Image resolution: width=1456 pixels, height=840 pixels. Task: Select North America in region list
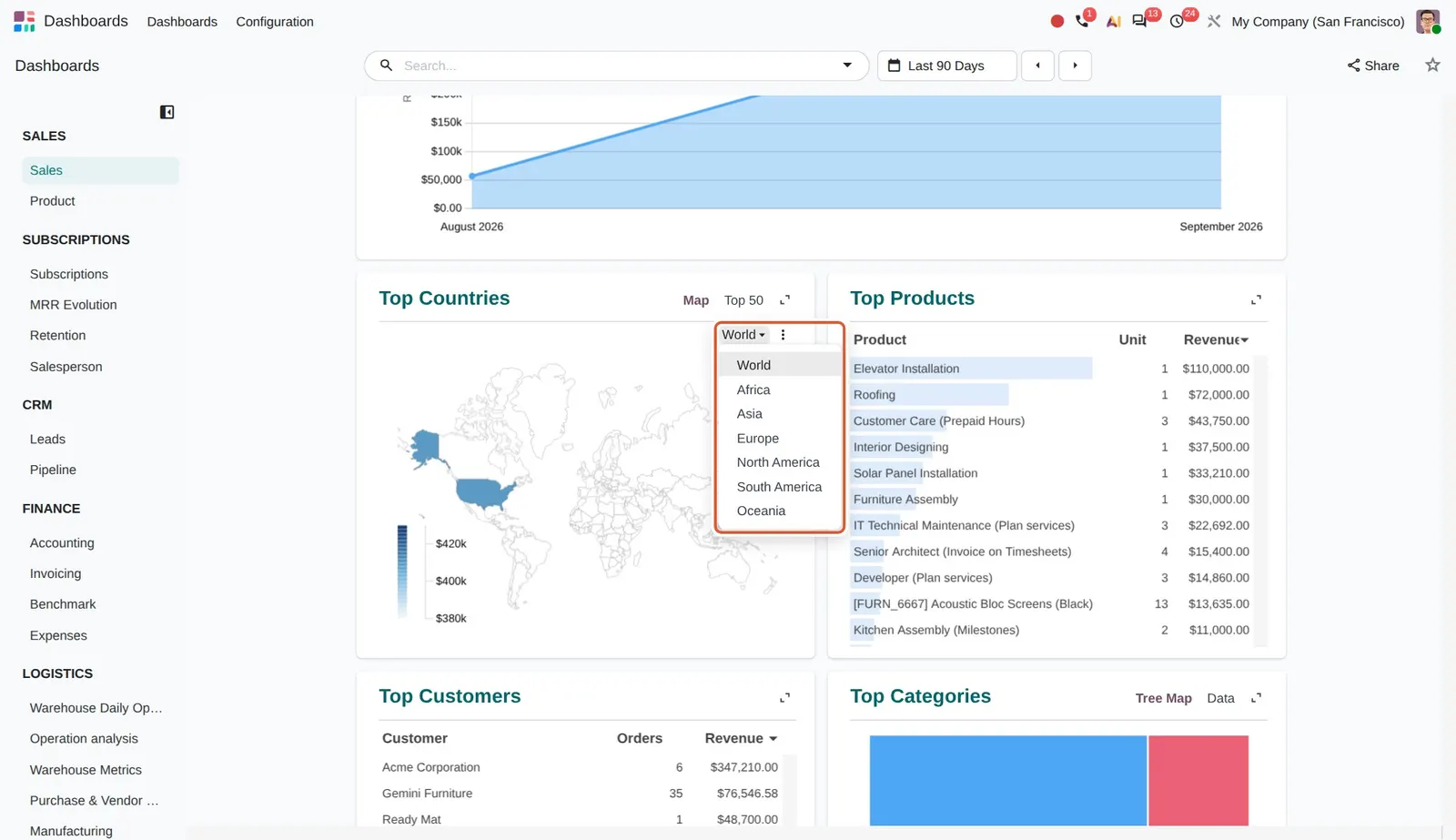coord(779,462)
